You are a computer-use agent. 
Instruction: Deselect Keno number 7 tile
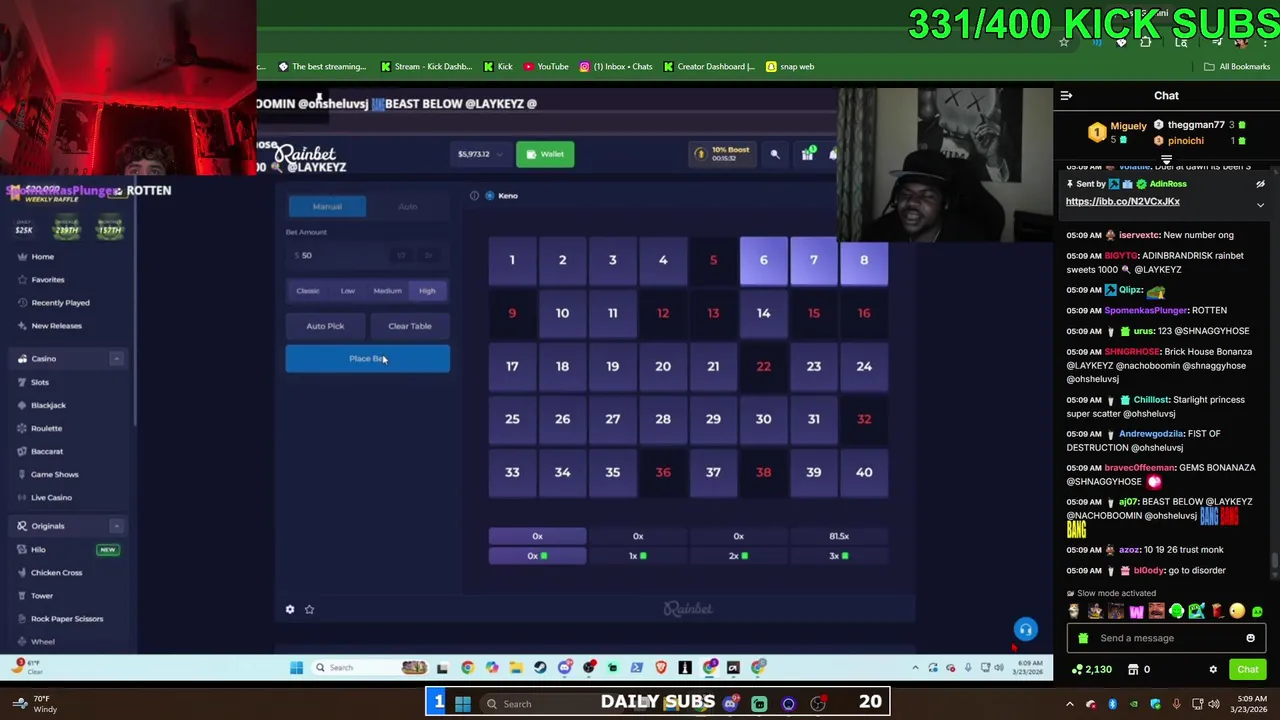(x=813, y=261)
